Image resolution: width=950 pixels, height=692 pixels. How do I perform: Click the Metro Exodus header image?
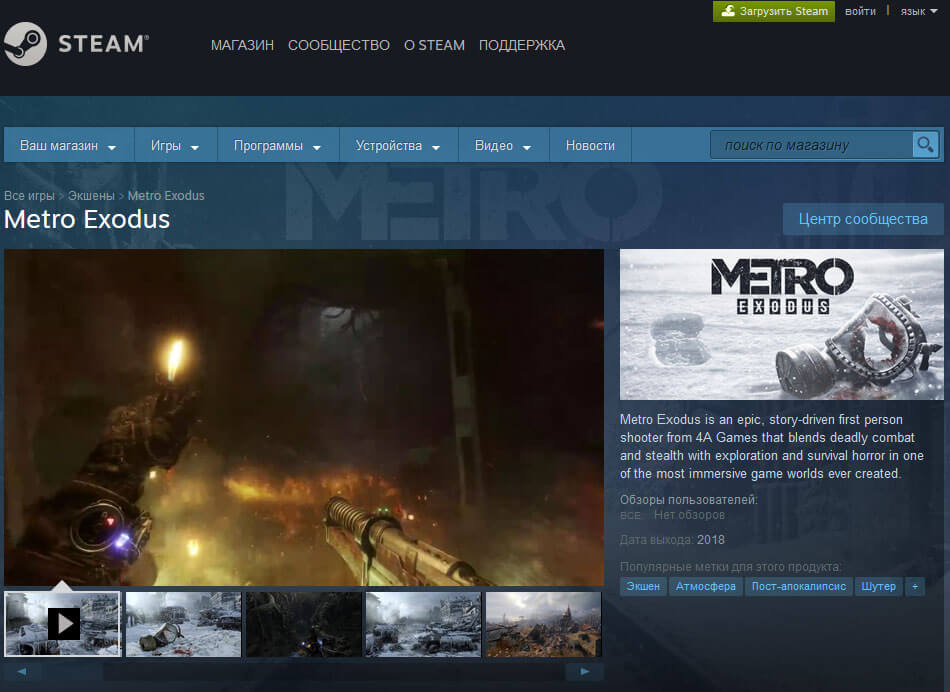coord(782,324)
